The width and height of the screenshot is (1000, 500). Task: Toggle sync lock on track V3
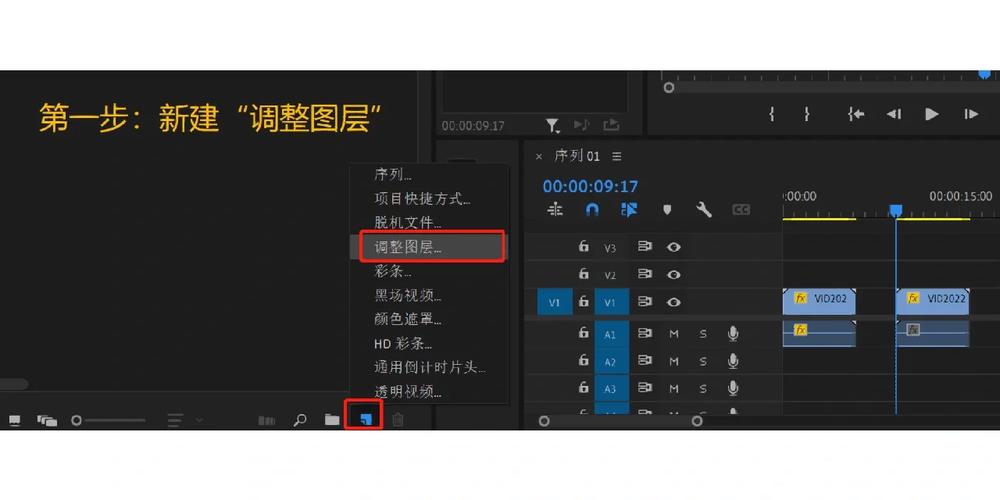click(x=645, y=247)
